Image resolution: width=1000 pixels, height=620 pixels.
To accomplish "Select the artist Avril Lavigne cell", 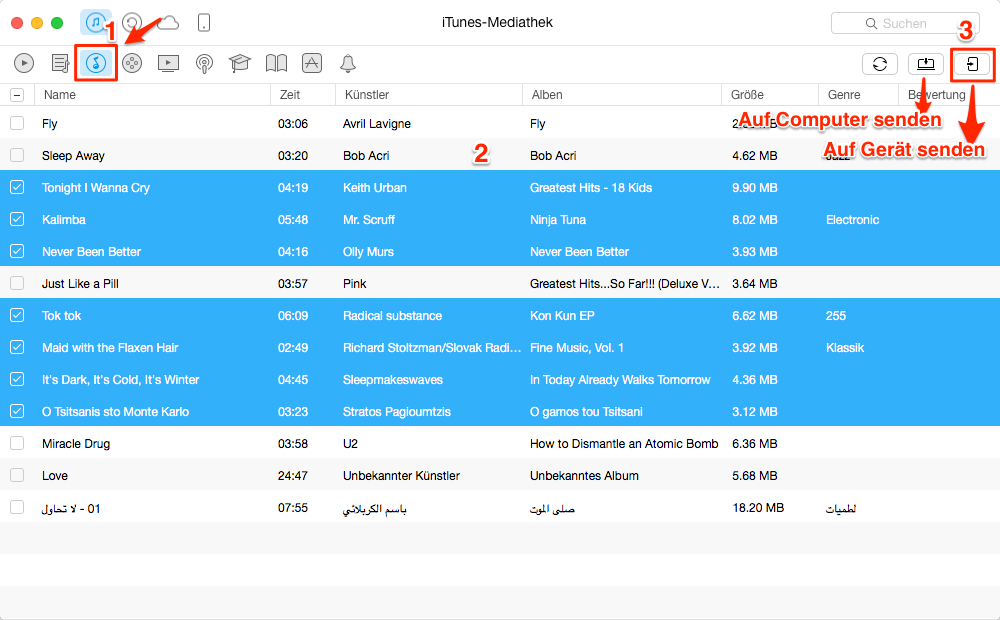I will [x=376, y=124].
